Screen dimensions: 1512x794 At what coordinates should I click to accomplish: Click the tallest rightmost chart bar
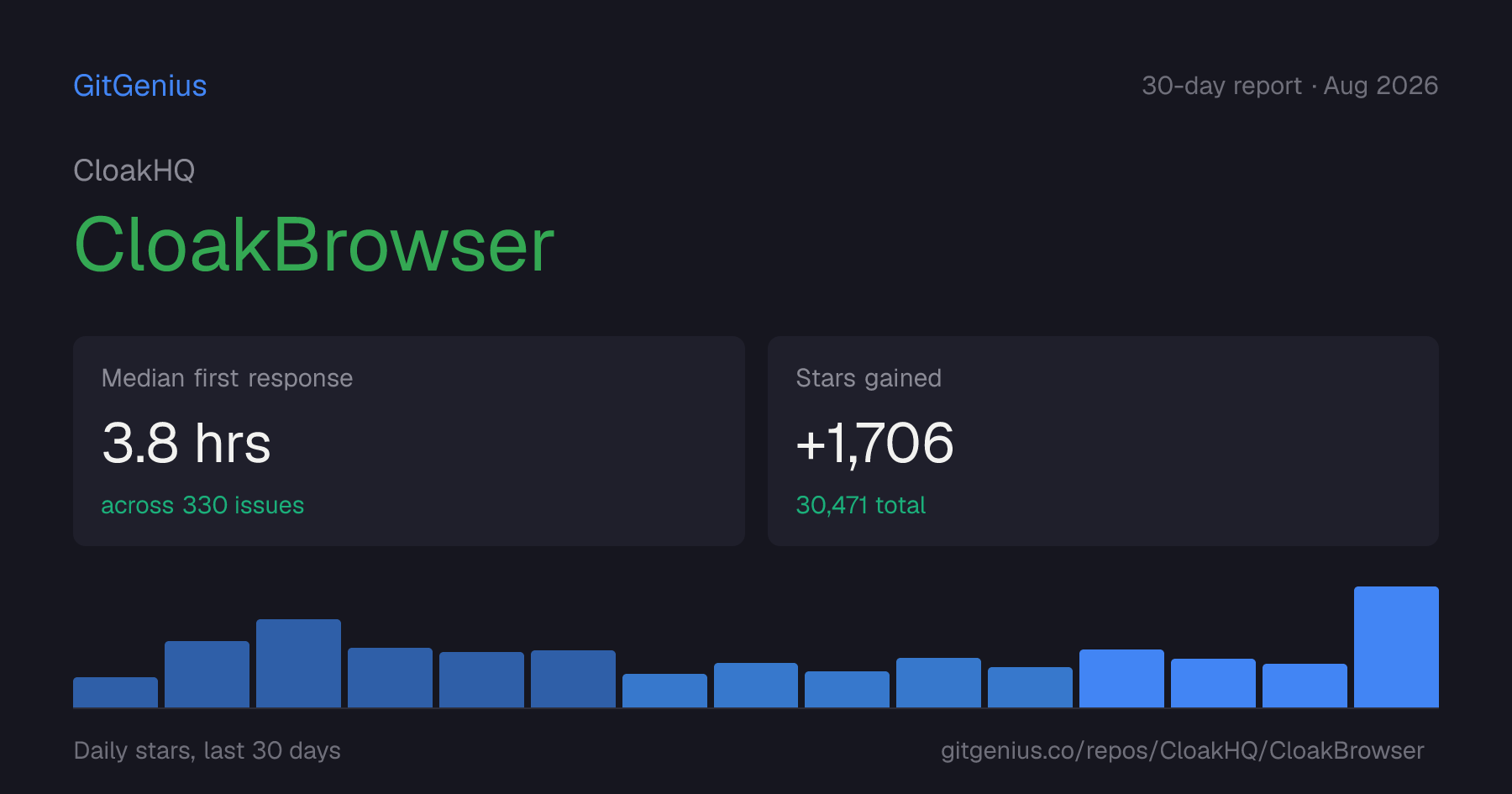tap(1396, 647)
